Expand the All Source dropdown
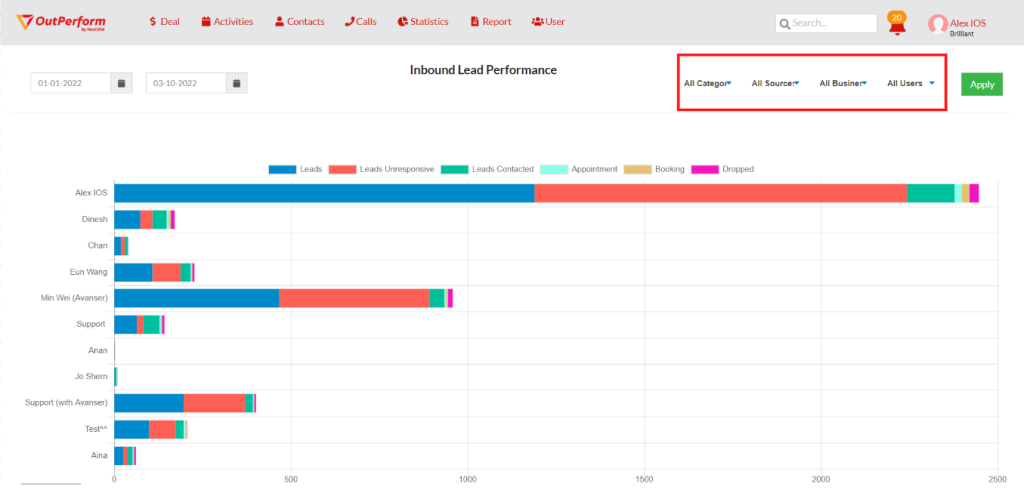Screen dimensions: 1024x493 (775, 84)
